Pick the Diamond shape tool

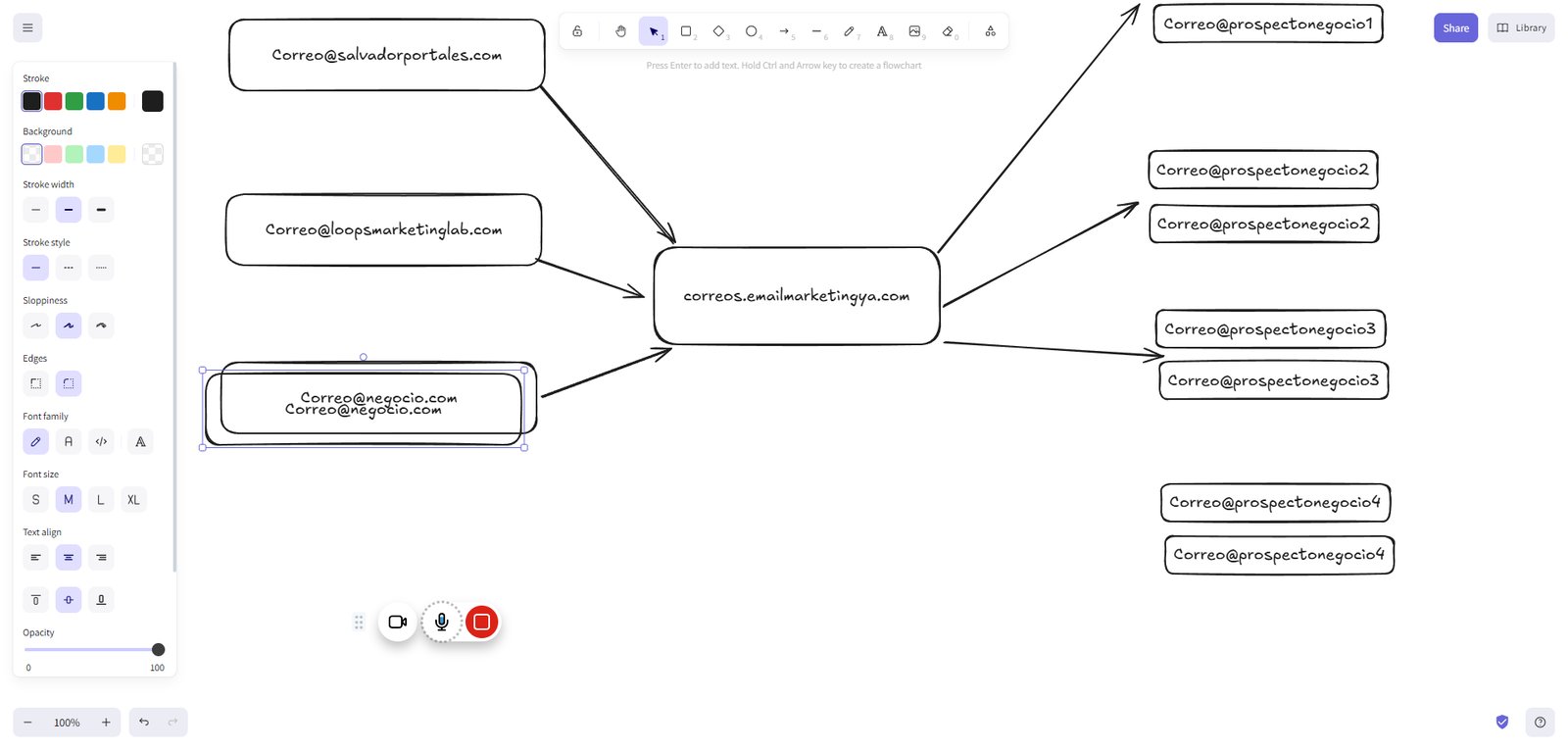718,31
